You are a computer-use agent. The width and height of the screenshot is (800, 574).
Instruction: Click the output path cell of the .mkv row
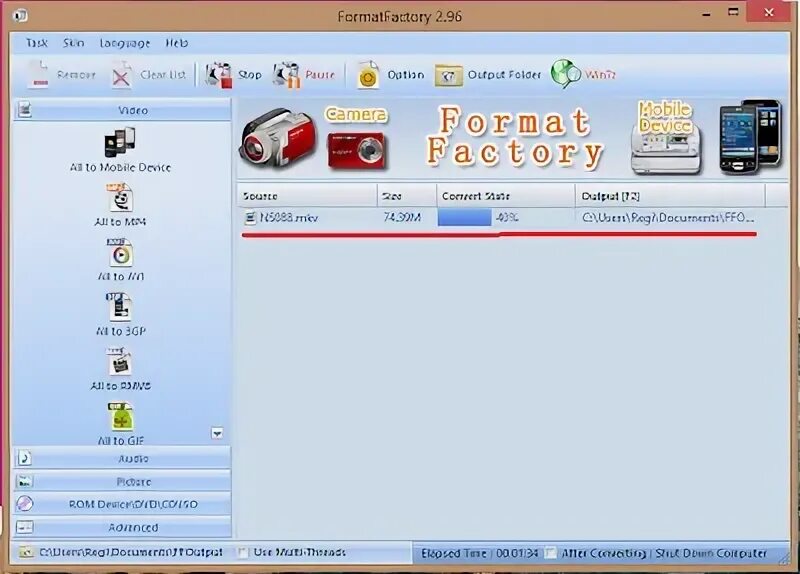coord(668,218)
